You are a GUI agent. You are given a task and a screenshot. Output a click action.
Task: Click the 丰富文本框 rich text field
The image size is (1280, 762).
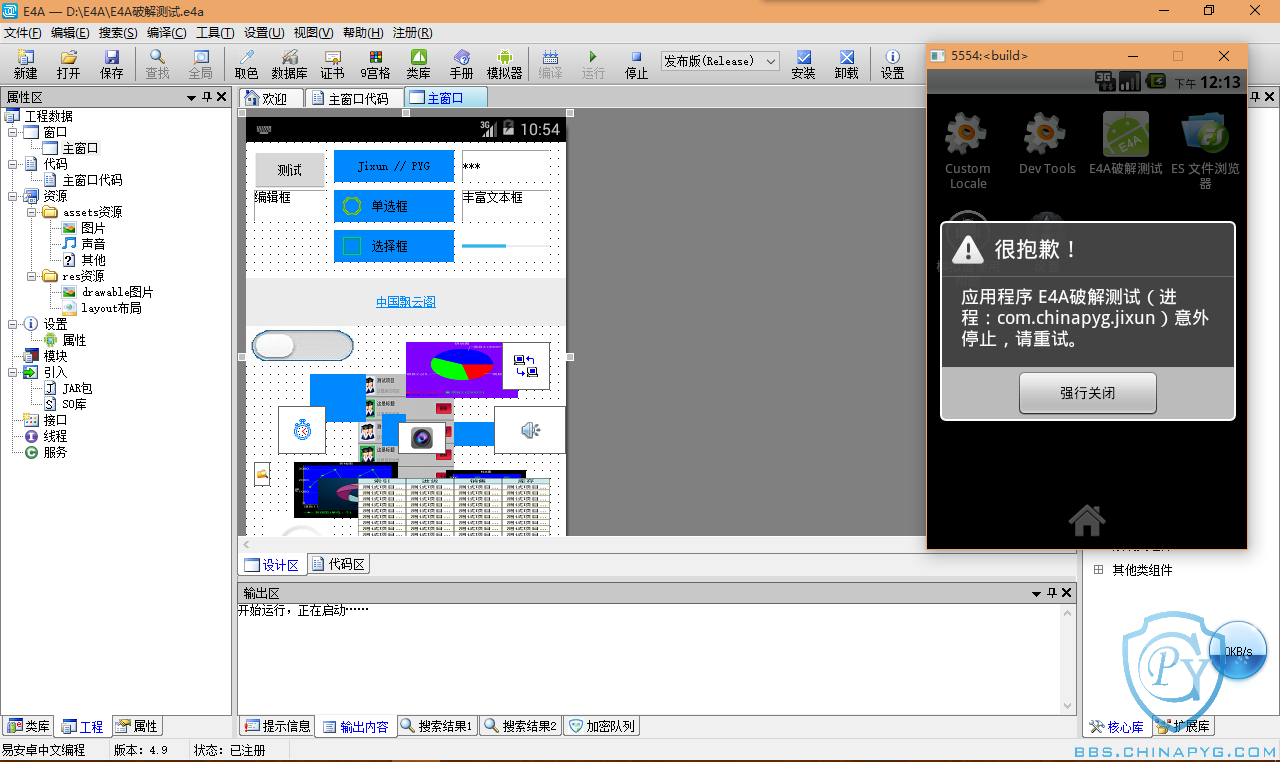pyautogui.click(x=506, y=207)
